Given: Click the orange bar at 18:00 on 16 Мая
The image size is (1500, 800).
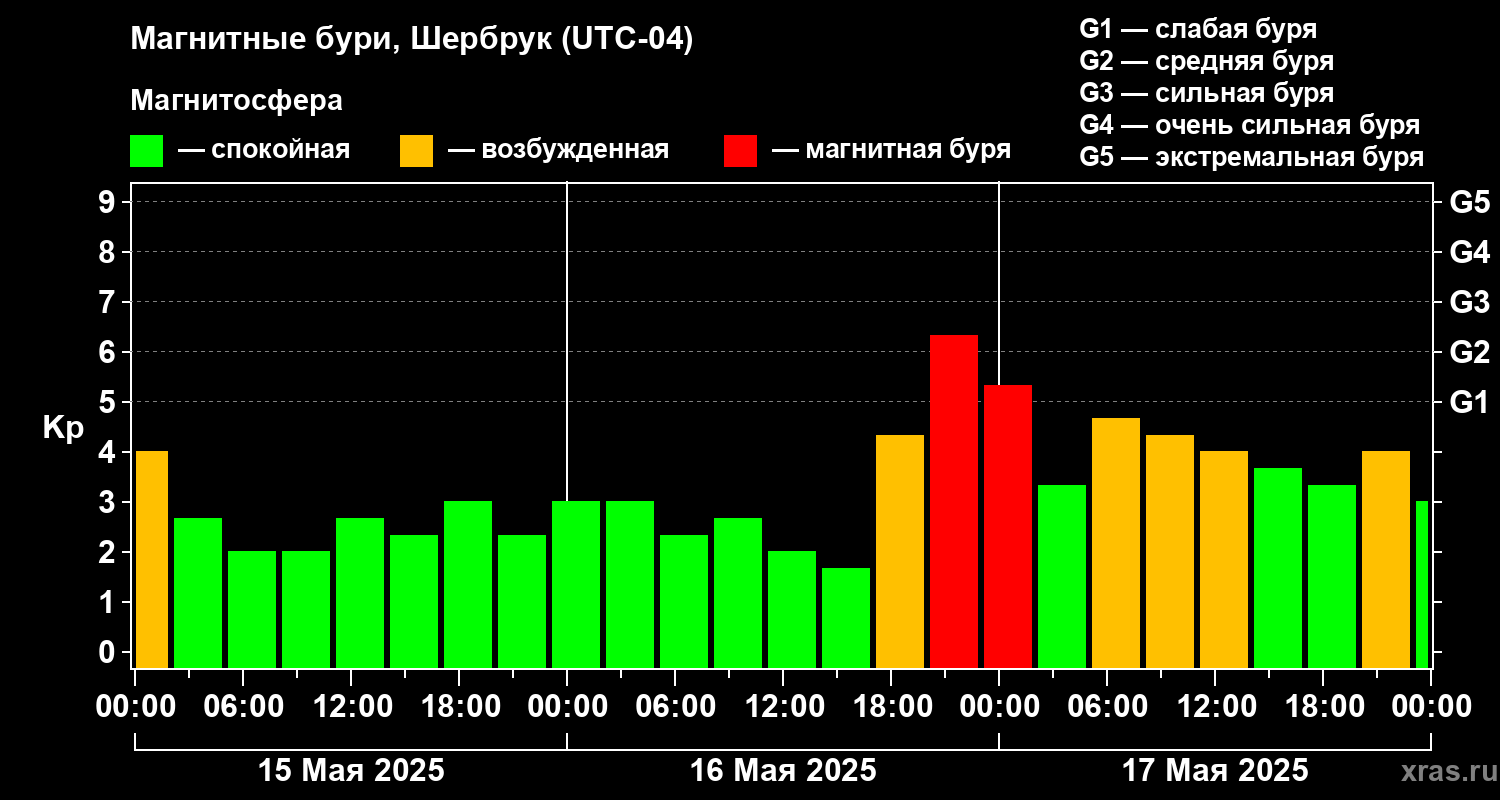Looking at the screenshot, I should (900, 551).
